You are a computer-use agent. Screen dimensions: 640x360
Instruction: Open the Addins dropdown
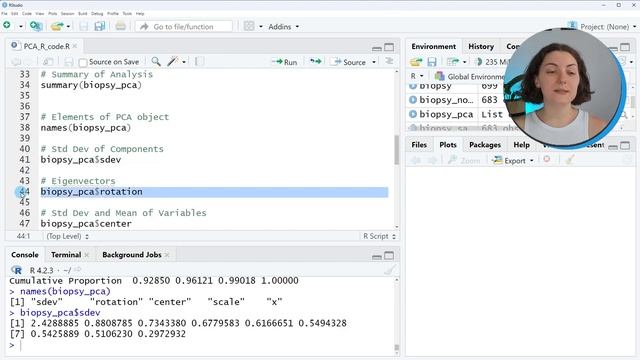(x=283, y=27)
